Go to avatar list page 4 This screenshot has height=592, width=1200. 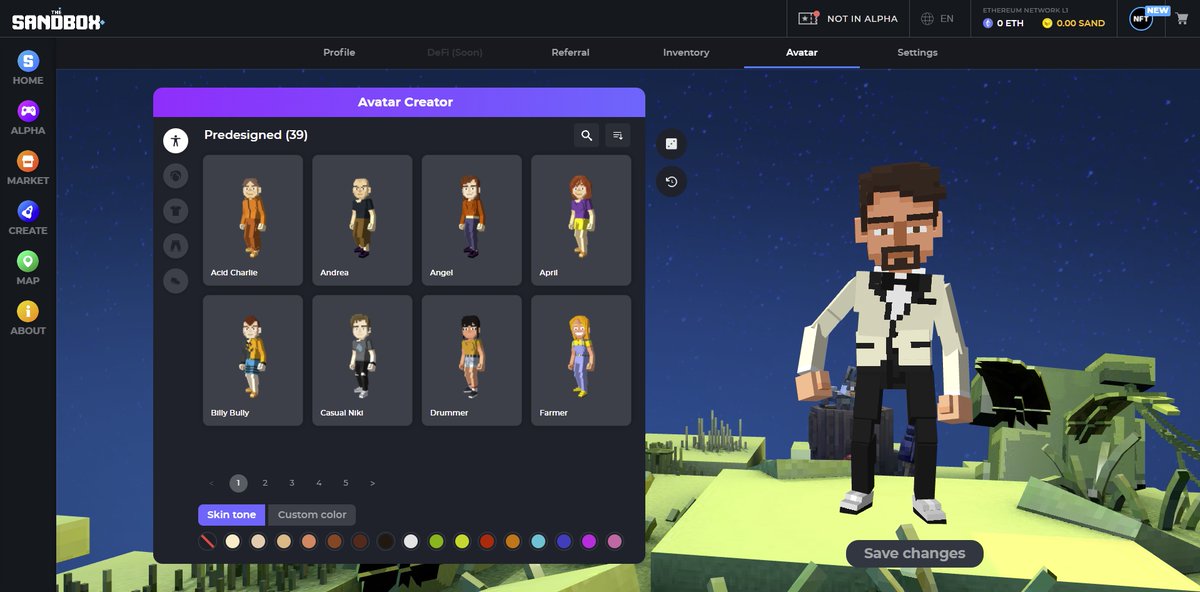tap(319, 483)
